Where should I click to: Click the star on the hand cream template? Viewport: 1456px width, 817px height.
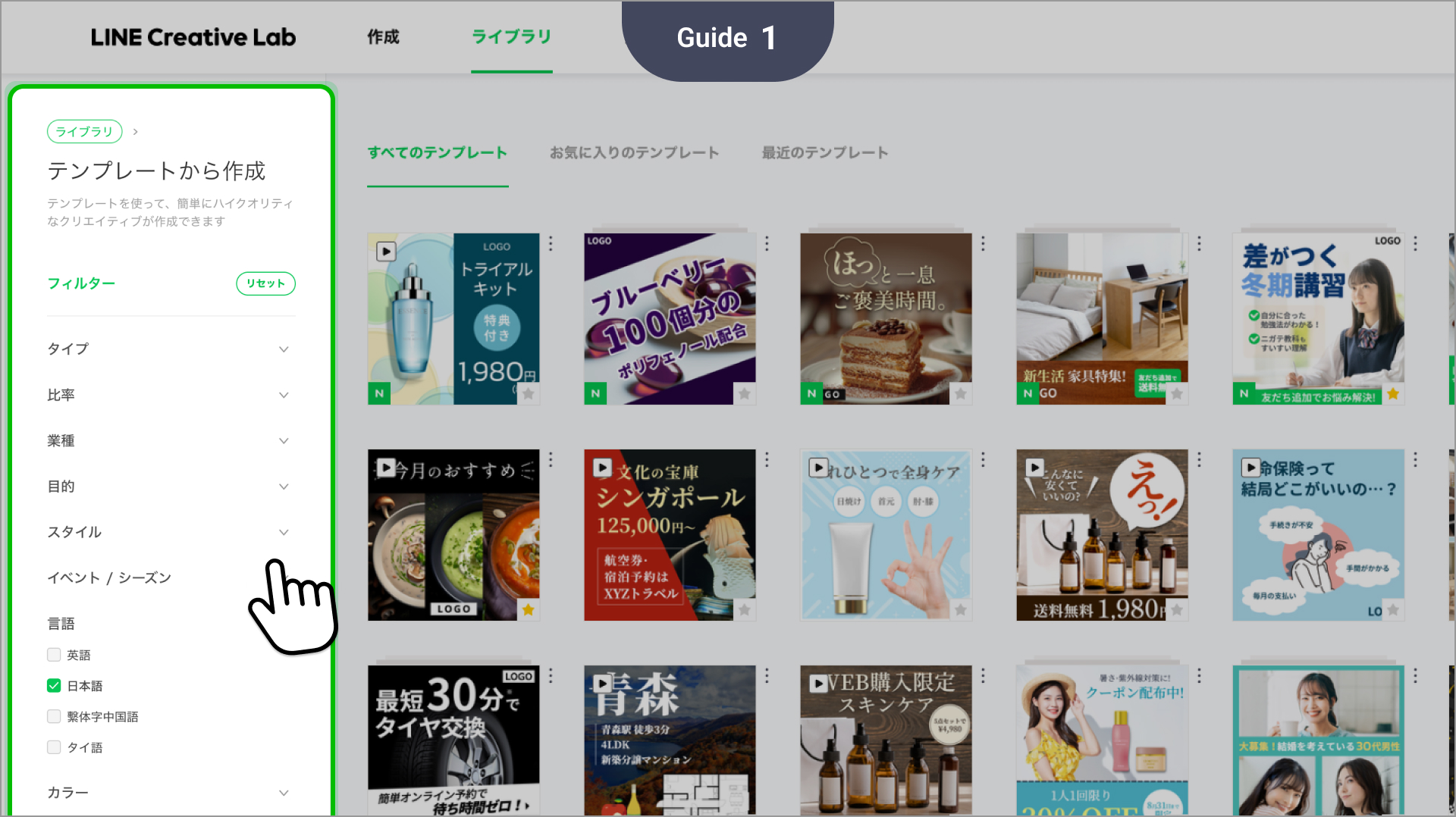[x=961, y=610]
